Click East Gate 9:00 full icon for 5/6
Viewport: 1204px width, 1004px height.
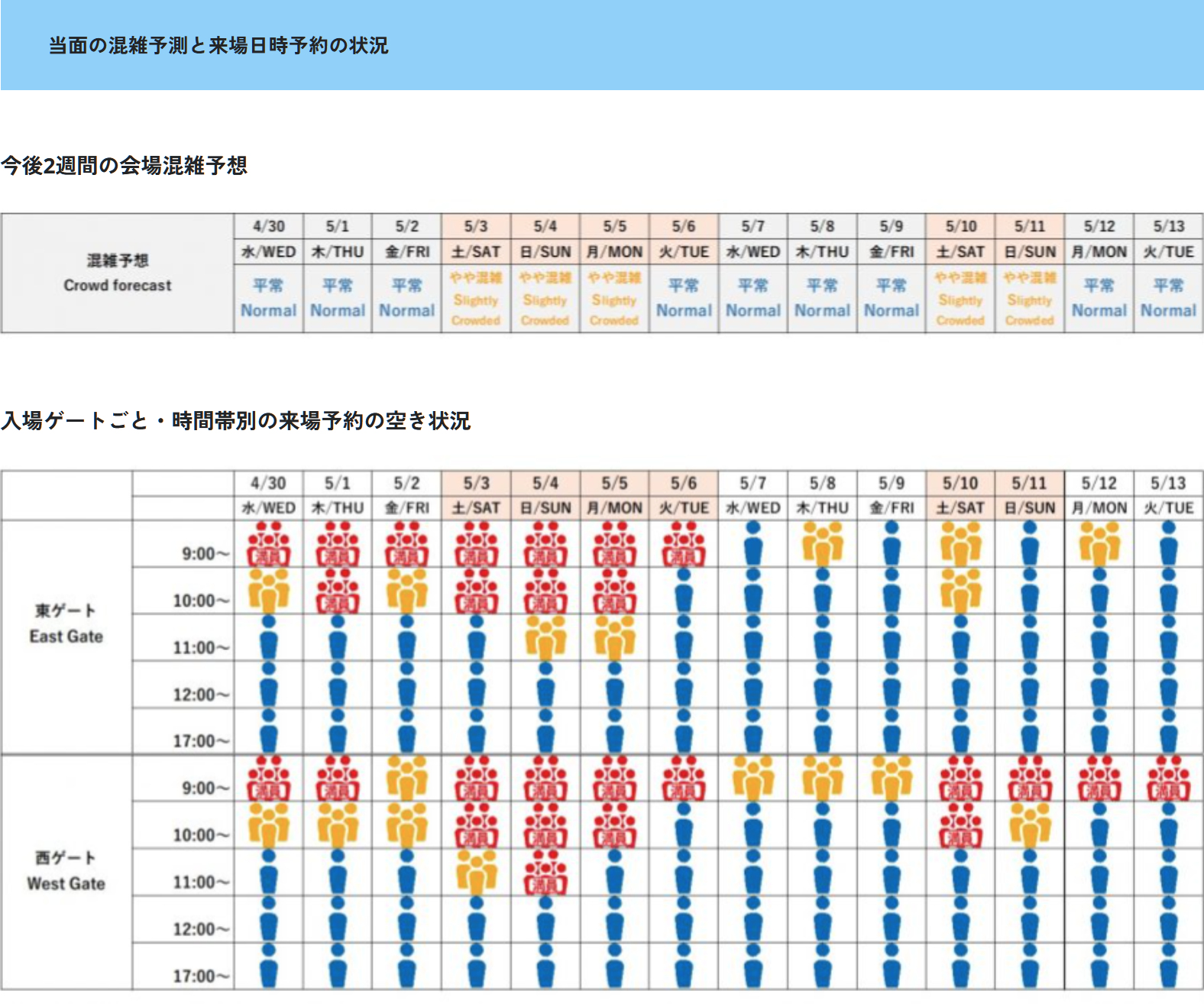point(684,544)
